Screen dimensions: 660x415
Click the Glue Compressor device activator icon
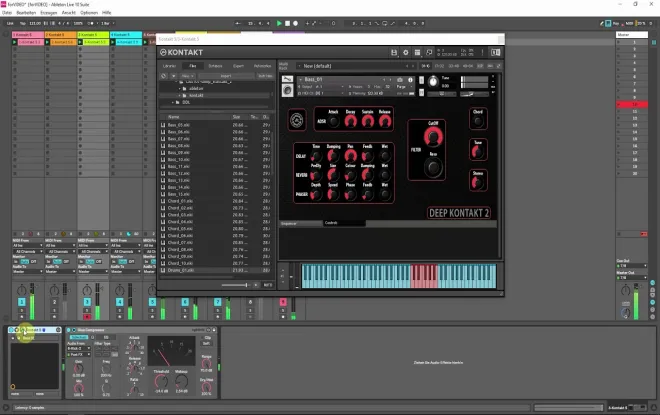[69, 330]
